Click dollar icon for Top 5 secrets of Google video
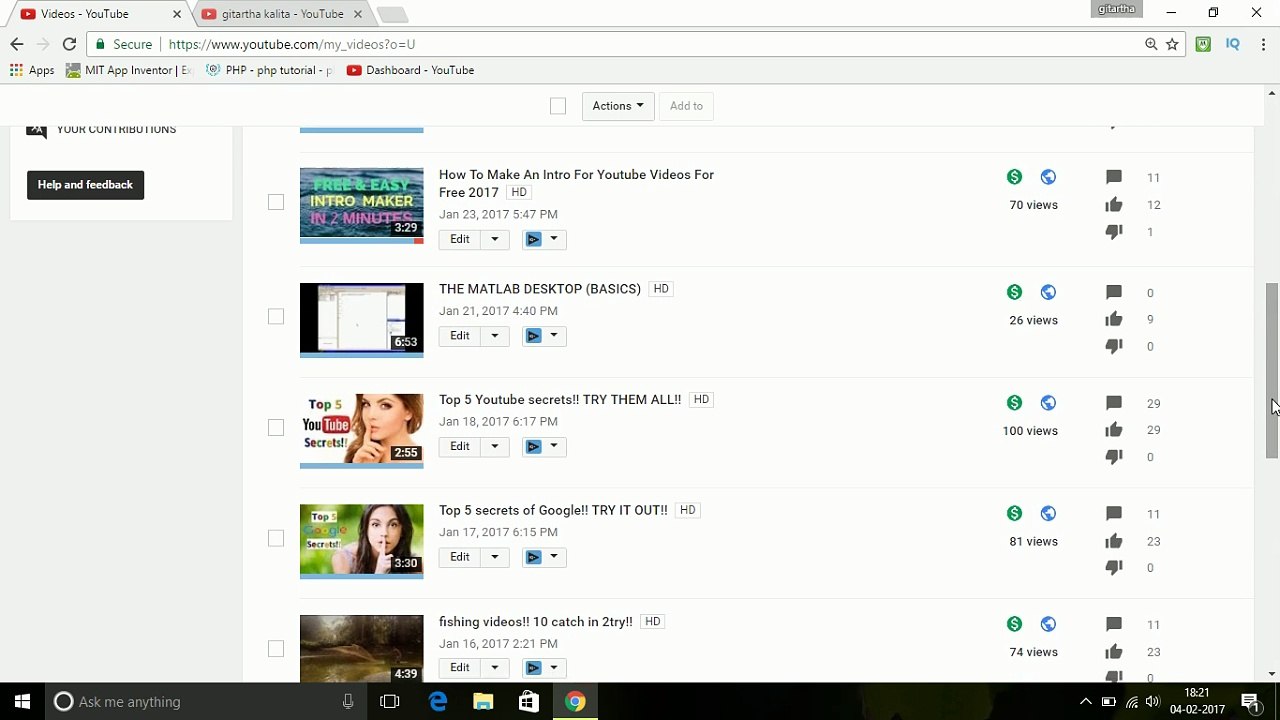The image size is (1280, 720). [x=1014, y=513]
